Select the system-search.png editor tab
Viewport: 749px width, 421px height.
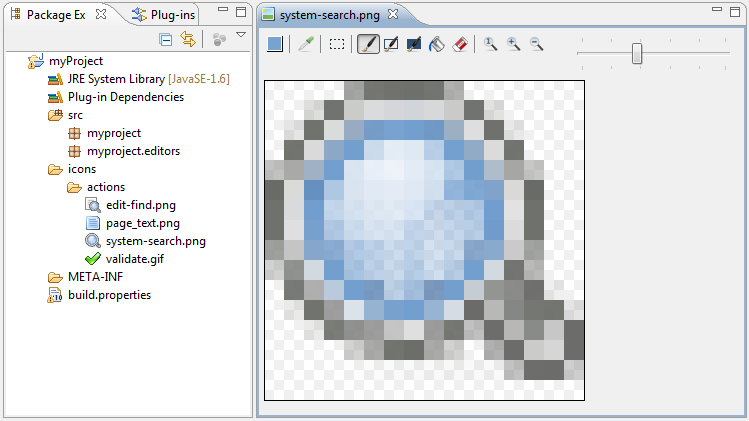[x=330, y=14]
